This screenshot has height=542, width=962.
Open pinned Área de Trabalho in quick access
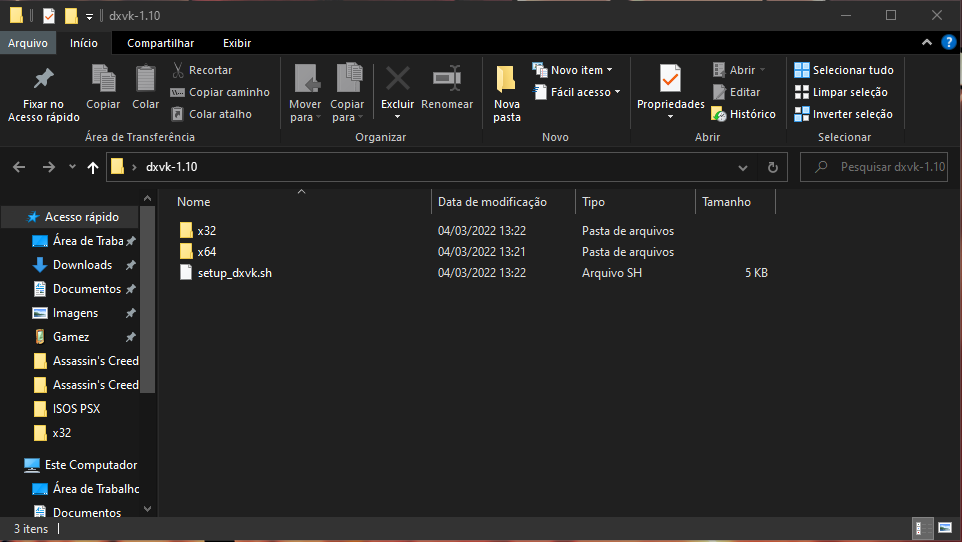[83, 241]
